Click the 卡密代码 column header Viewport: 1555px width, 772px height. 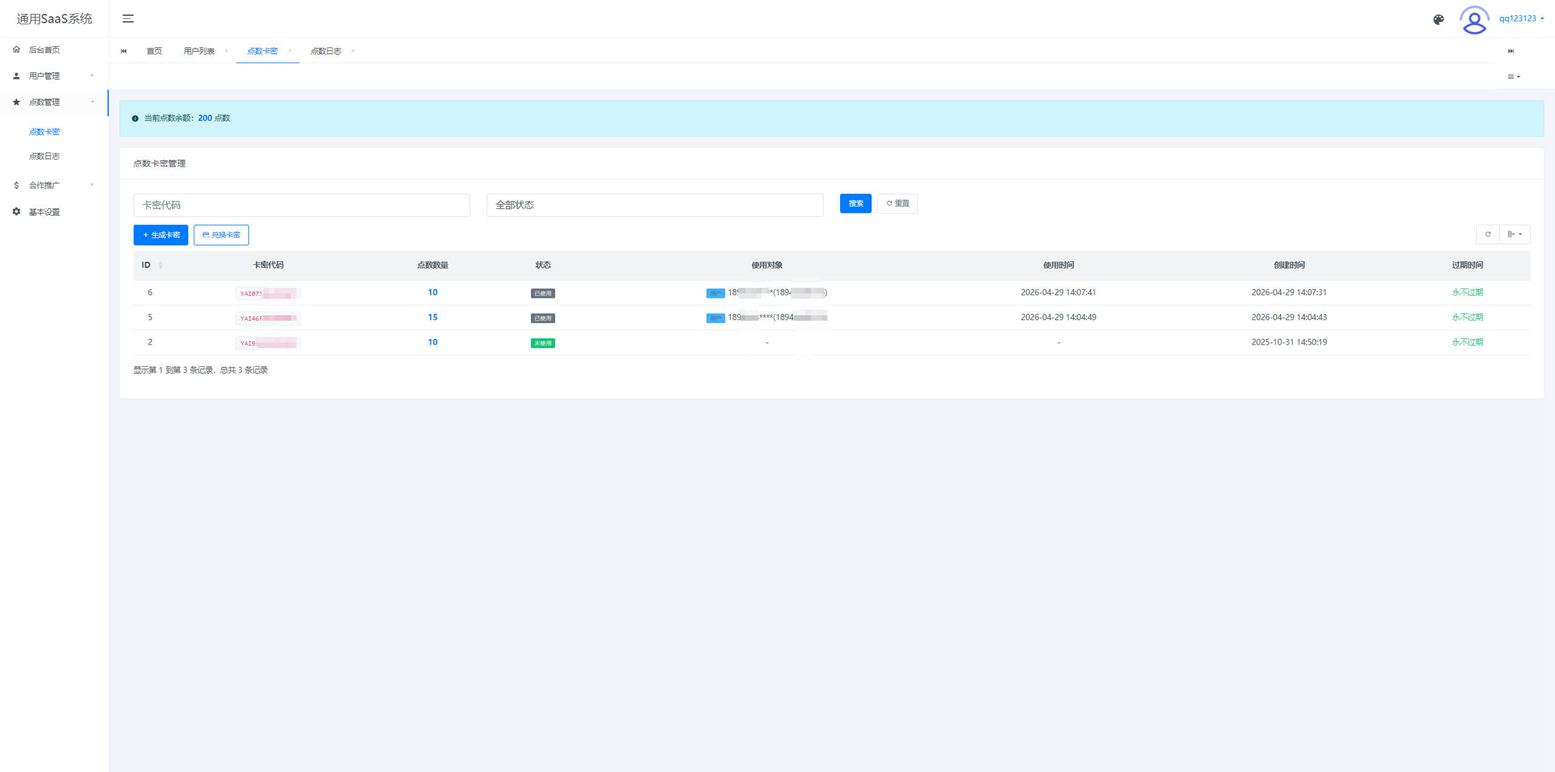(268, 265)
